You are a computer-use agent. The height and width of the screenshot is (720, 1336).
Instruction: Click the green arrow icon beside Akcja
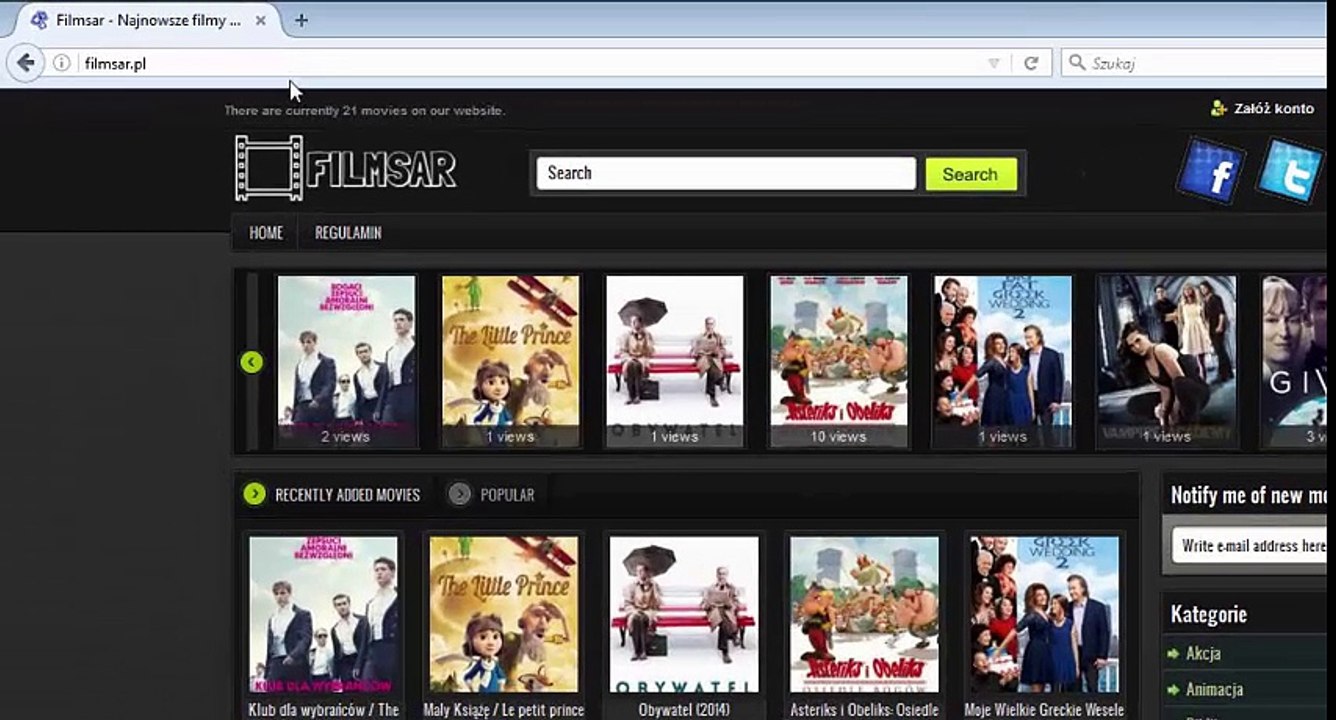pos(1173,654)
